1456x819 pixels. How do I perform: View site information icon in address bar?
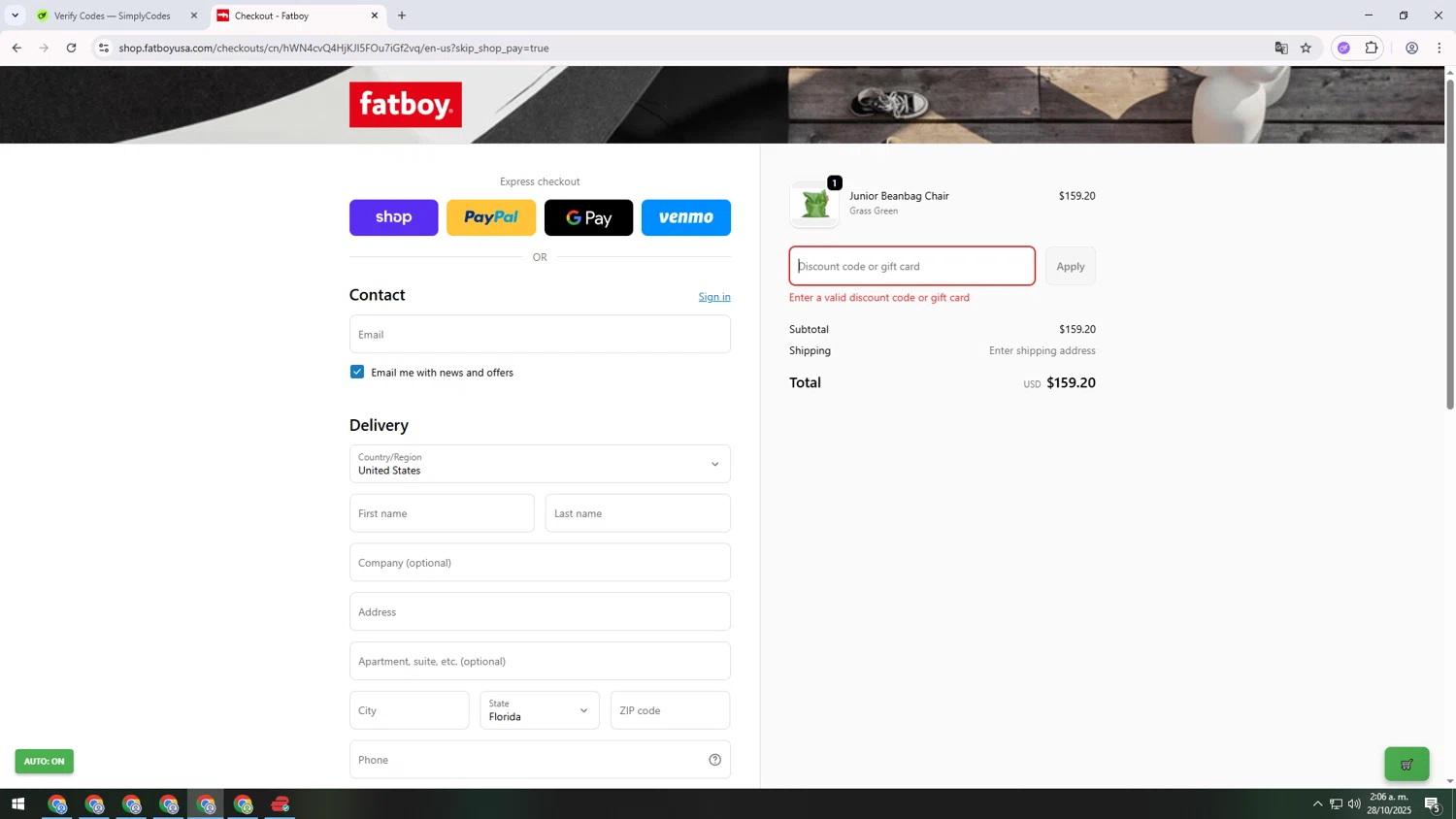[x=104, y=48]
